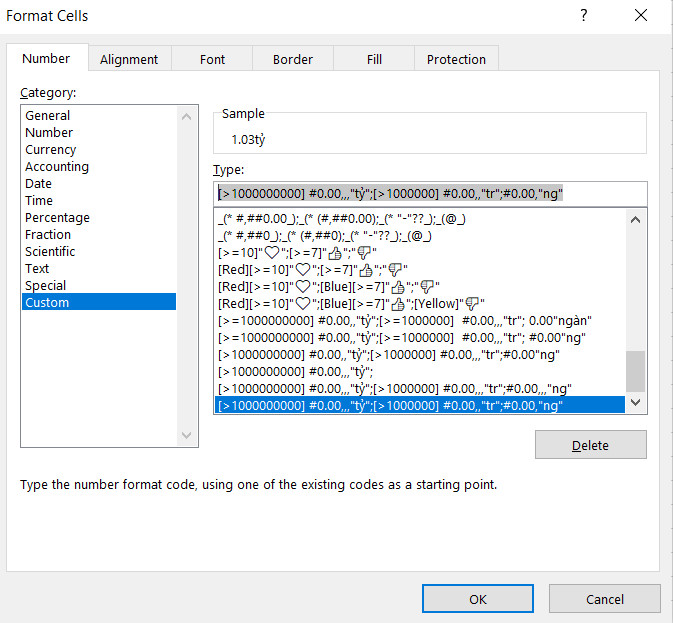The height and width of the screenshot is (623, 673).
Task: Click the Cancel button
Action: [x=605, y=599]
